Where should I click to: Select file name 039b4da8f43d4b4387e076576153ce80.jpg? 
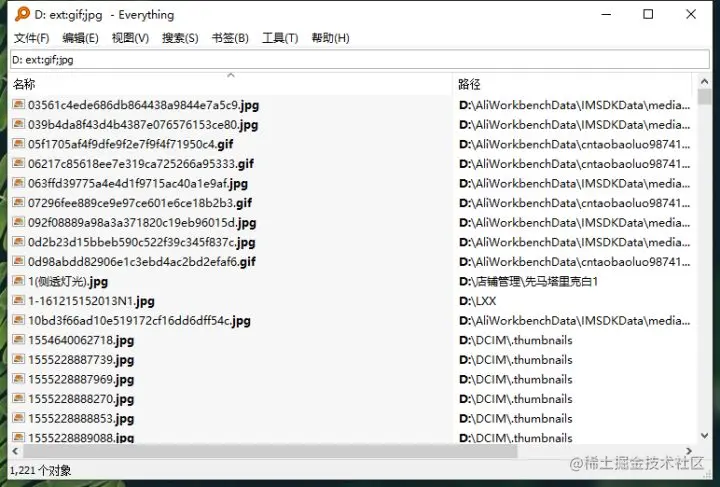[143, 125]
